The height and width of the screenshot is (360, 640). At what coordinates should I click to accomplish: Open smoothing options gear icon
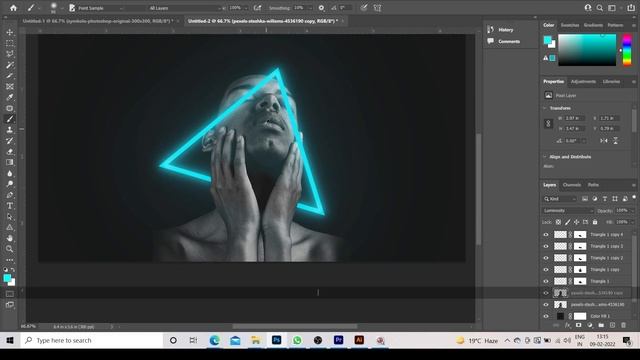[321, 8]
